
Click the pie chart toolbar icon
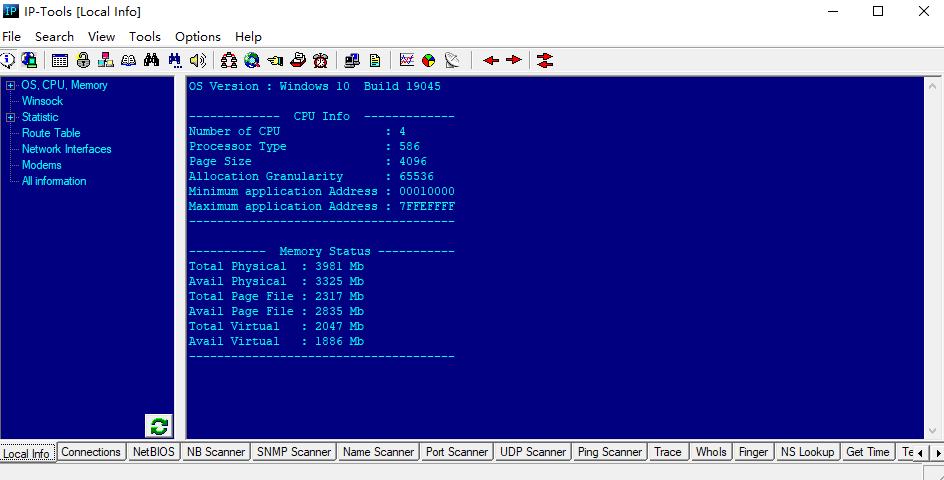(x=429, y=60)
